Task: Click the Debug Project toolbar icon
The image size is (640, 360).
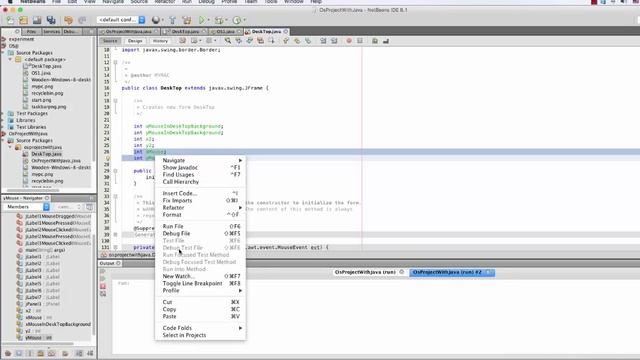Action: 219,20
